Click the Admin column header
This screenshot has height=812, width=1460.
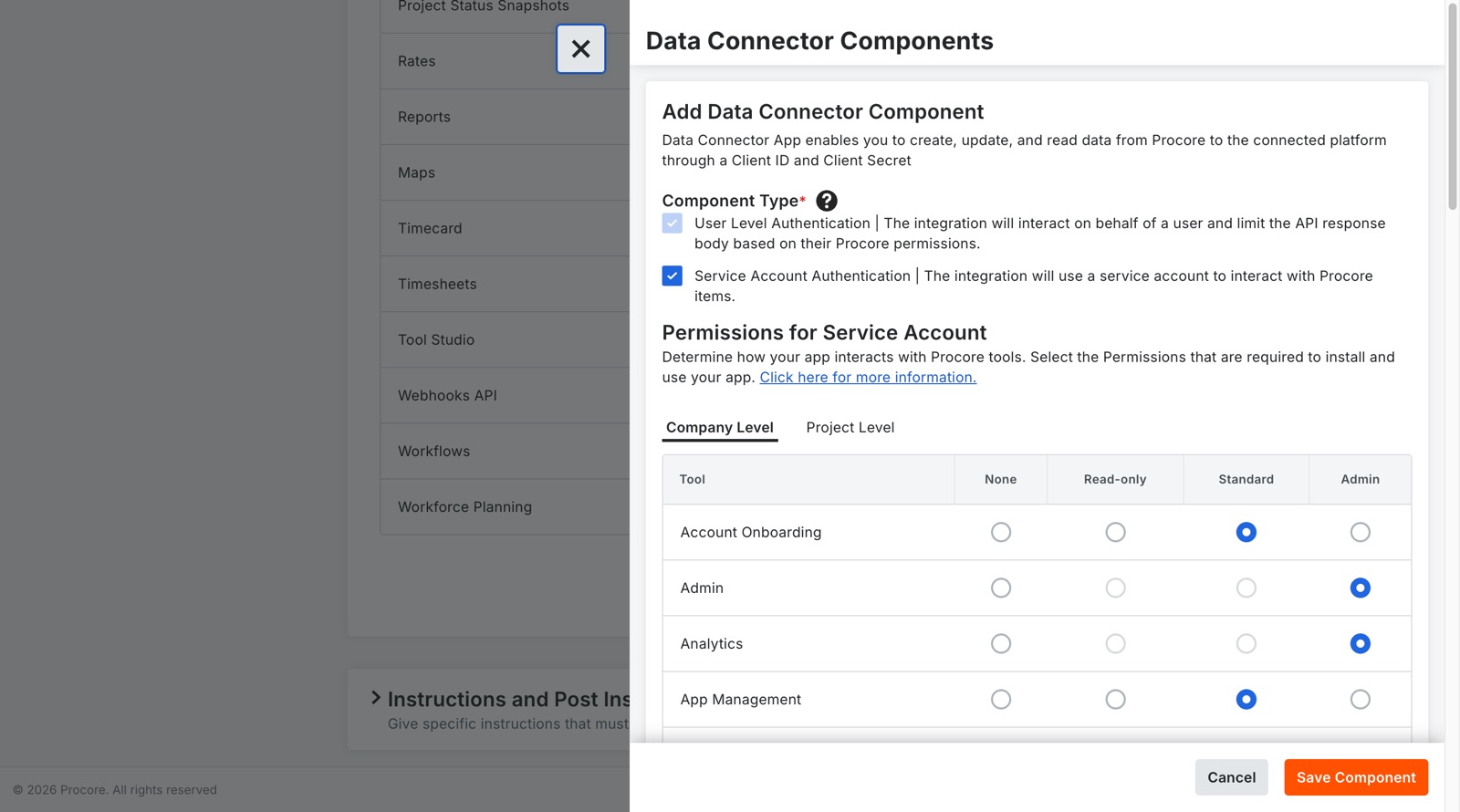coord(1361,479)
